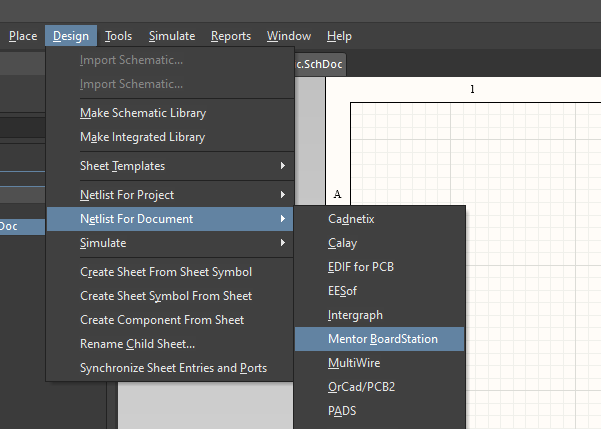Select PADS netlist format
The width and height of the screenshot is (601, 429).
[x=379, y=411]
